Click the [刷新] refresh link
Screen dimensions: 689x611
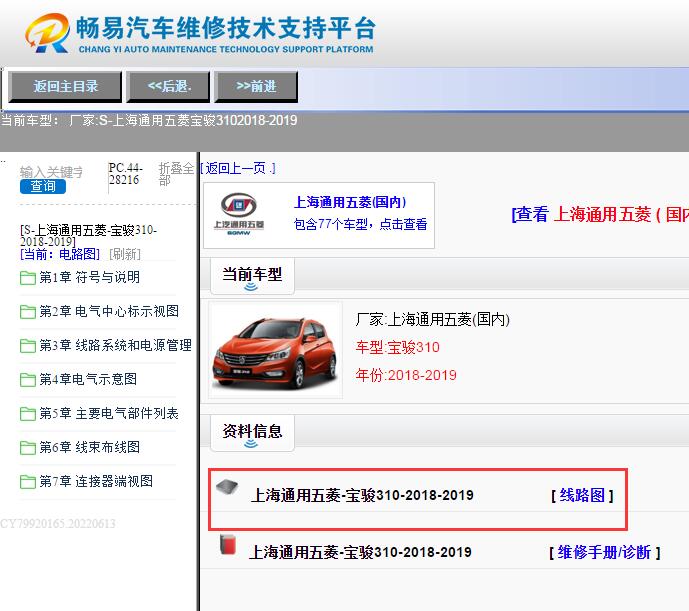[x=125, y=254]
